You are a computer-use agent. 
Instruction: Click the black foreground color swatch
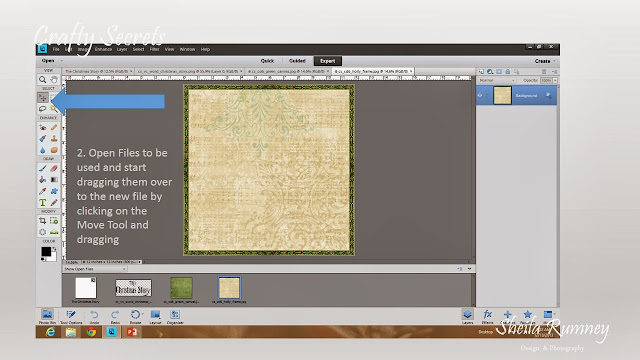pos(46,252)
